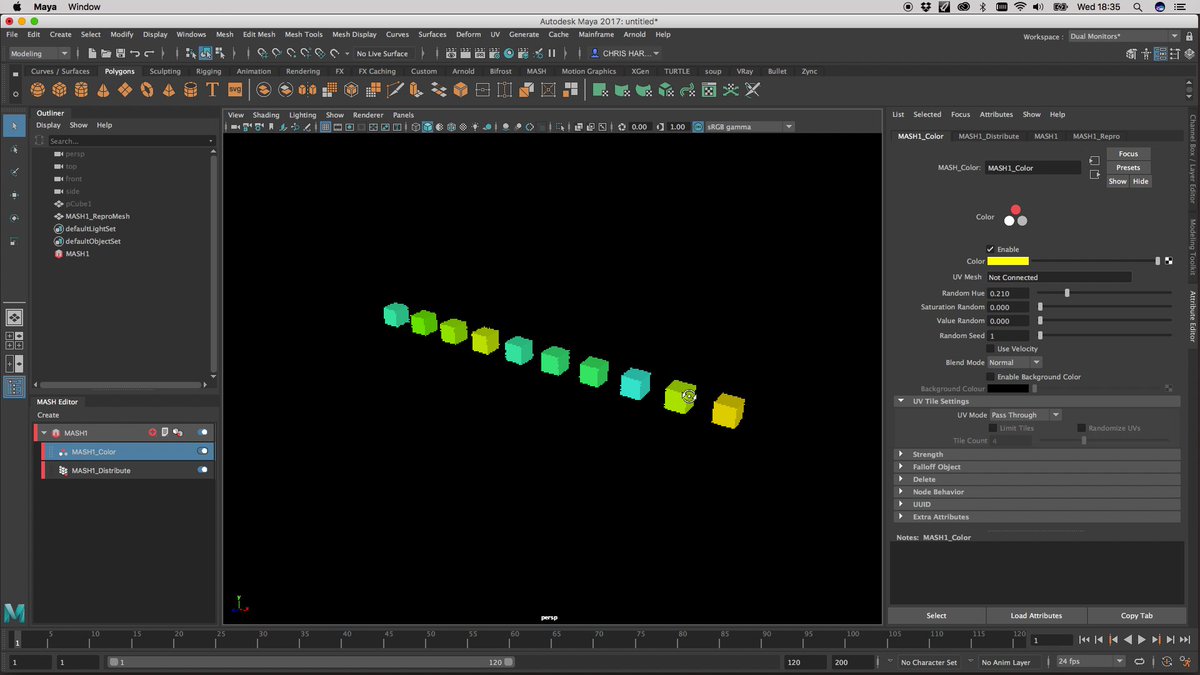Open the Mesh Tools menu
The width and height of the screenshot is (1200, 675).
click(304, 34)
